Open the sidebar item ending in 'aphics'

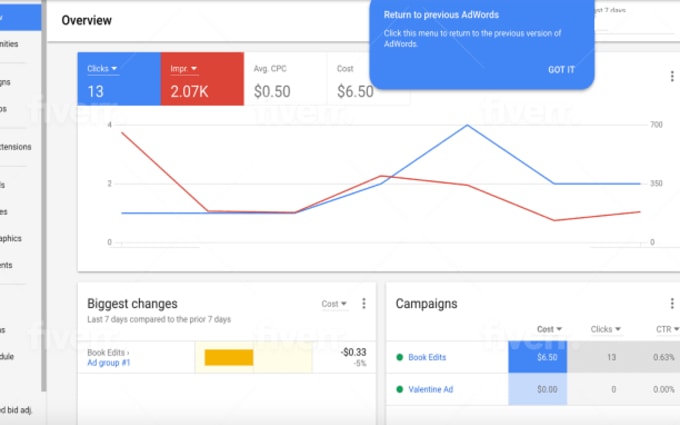(11, 239)
